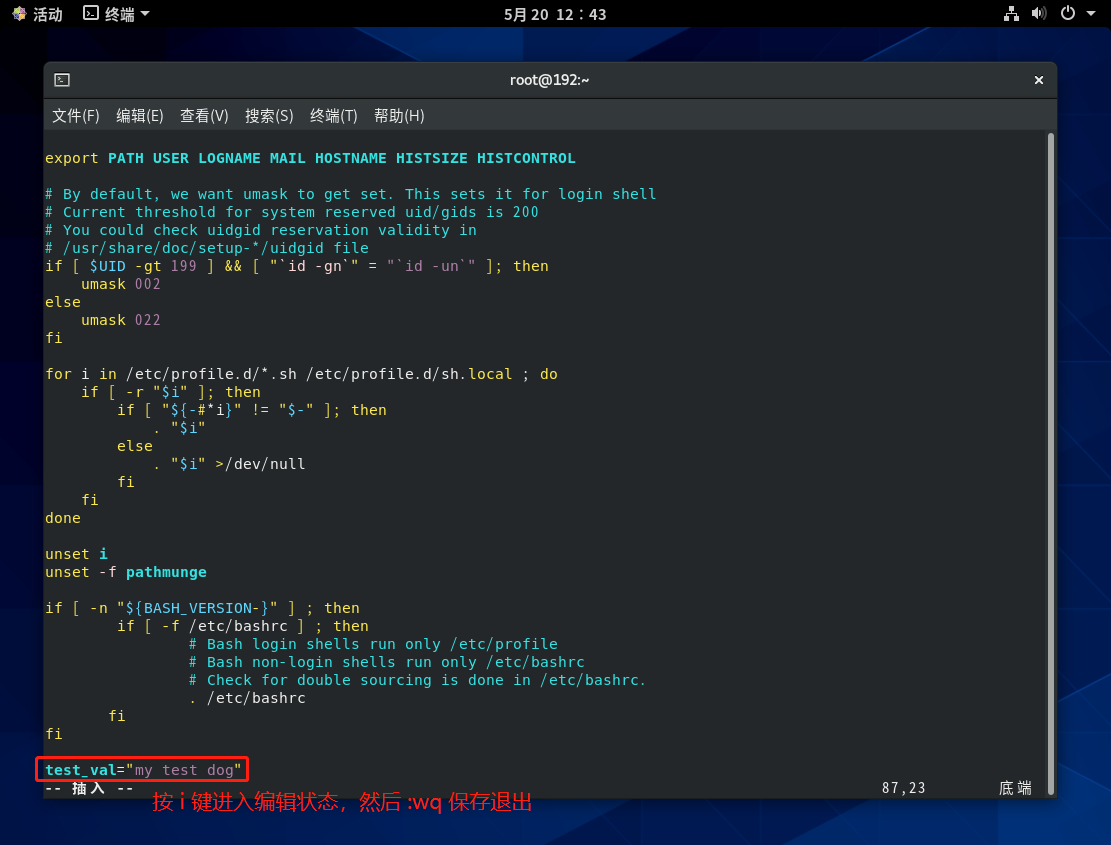Click the terminal app icon in top bar

click(x=91, y=14)
